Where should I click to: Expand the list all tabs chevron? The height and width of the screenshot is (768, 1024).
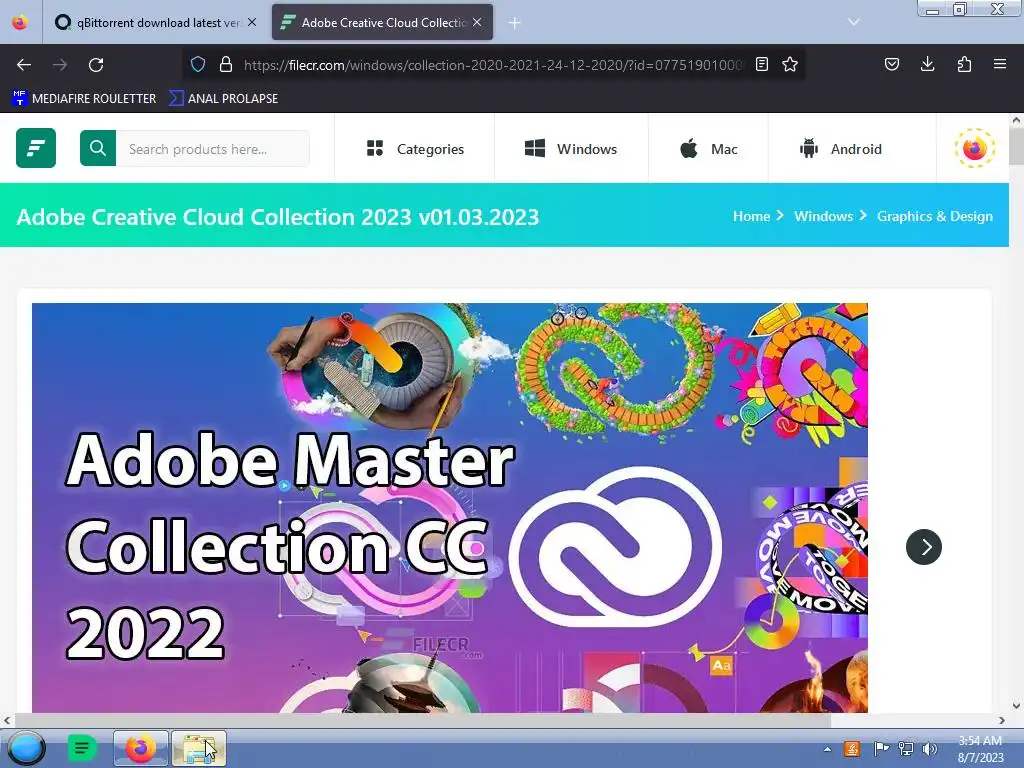(x=854, y=22)
